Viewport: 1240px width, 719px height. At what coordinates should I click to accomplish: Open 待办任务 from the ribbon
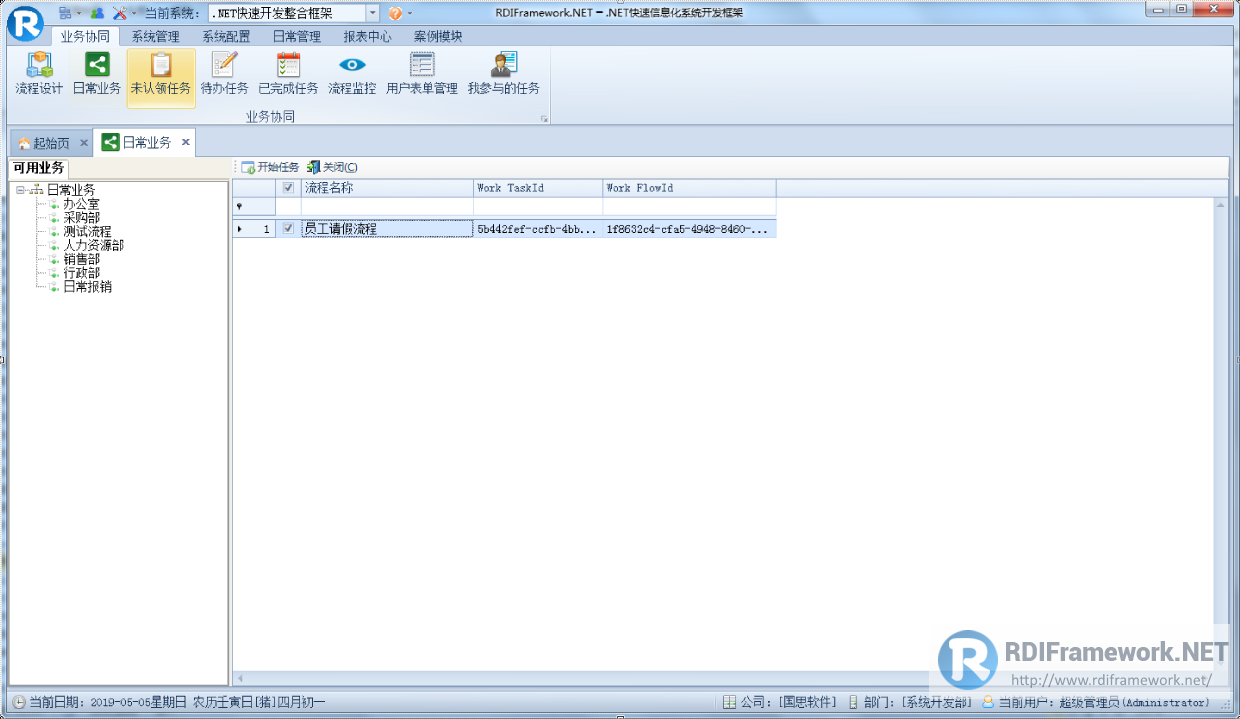pyautogui.click(x=224, y=72)
